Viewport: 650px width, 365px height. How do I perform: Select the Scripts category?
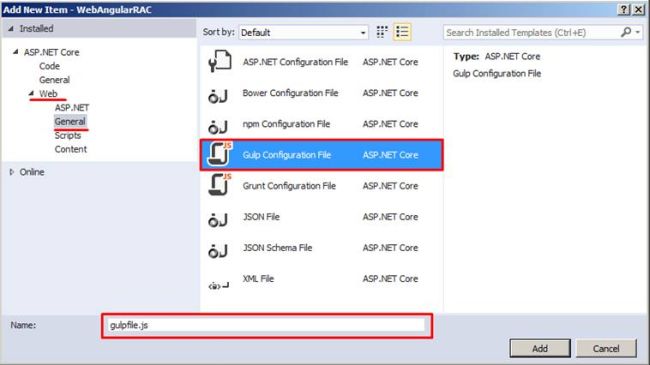[x=68, y=135]
